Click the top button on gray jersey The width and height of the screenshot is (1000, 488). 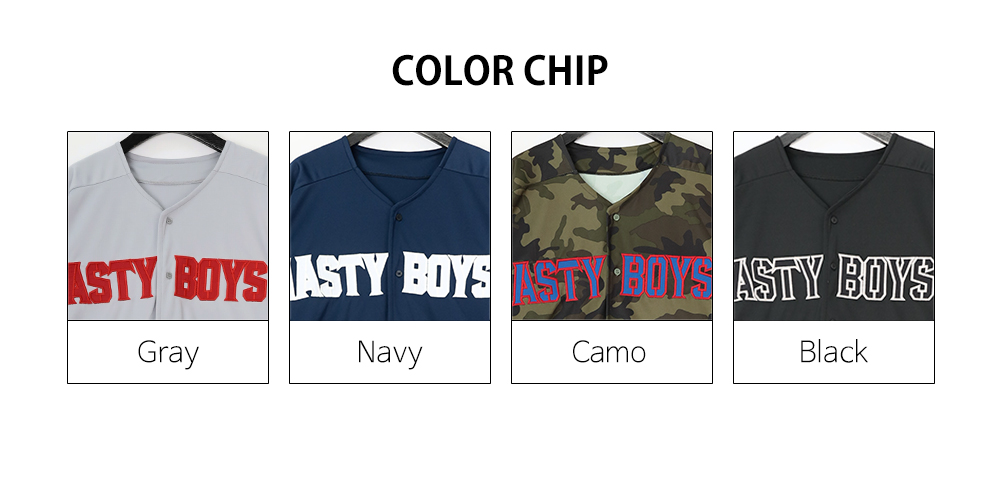[x=169, y=221]
